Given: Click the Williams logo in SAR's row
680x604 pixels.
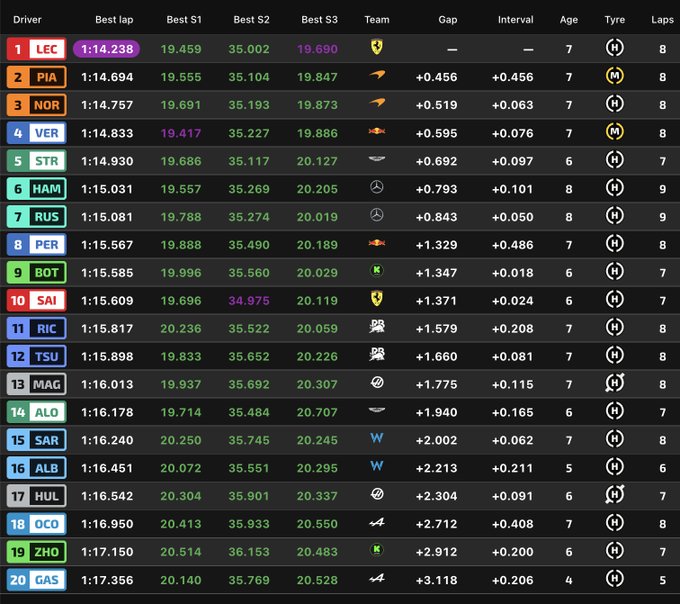Looking at the screenshot, I should pos(376,438).
